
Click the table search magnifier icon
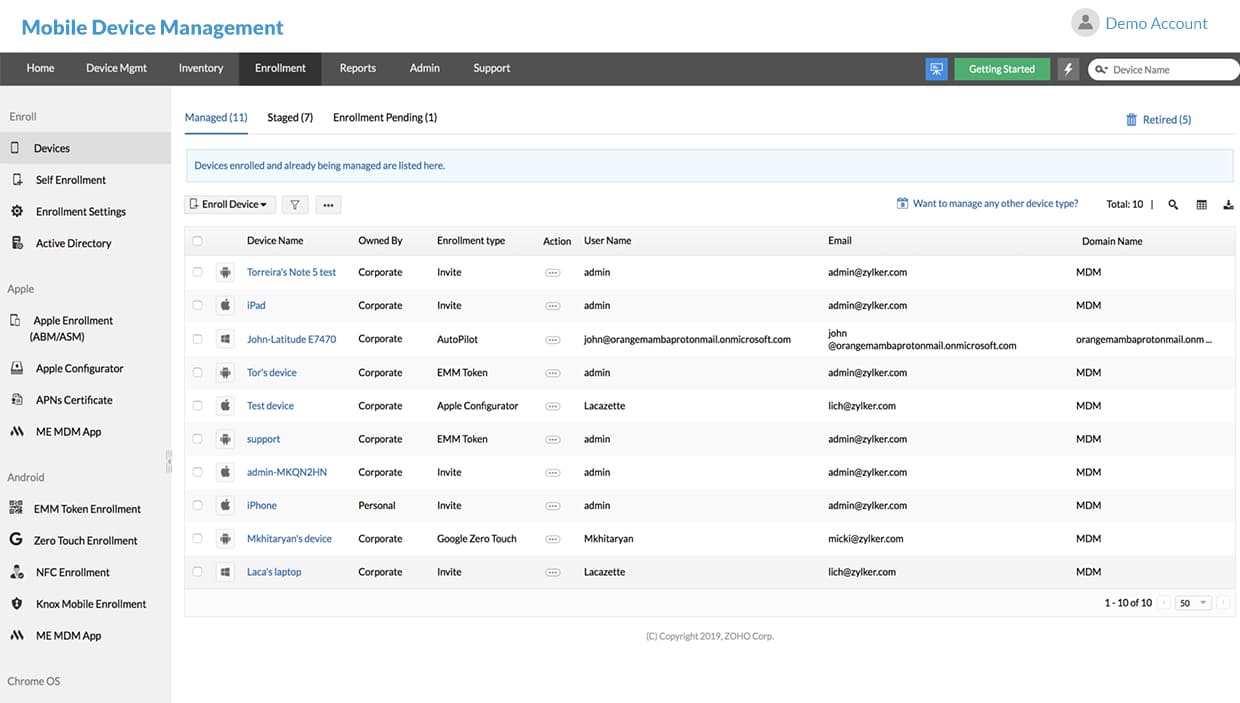[x=1173, y=204]
